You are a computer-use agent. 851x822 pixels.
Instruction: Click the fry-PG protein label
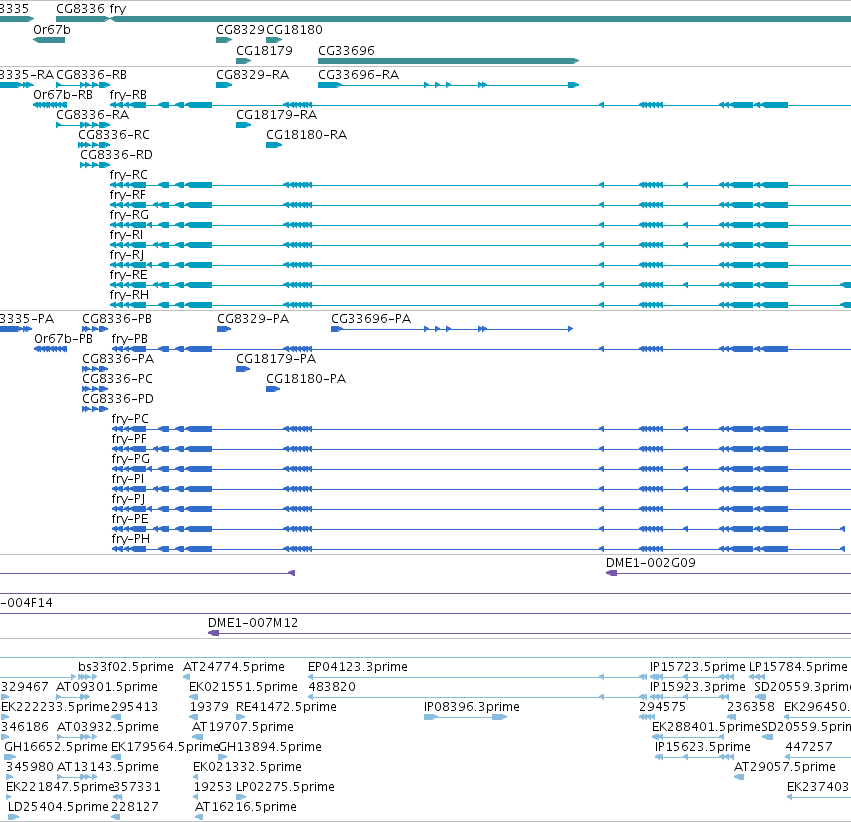tap(131, 459)
